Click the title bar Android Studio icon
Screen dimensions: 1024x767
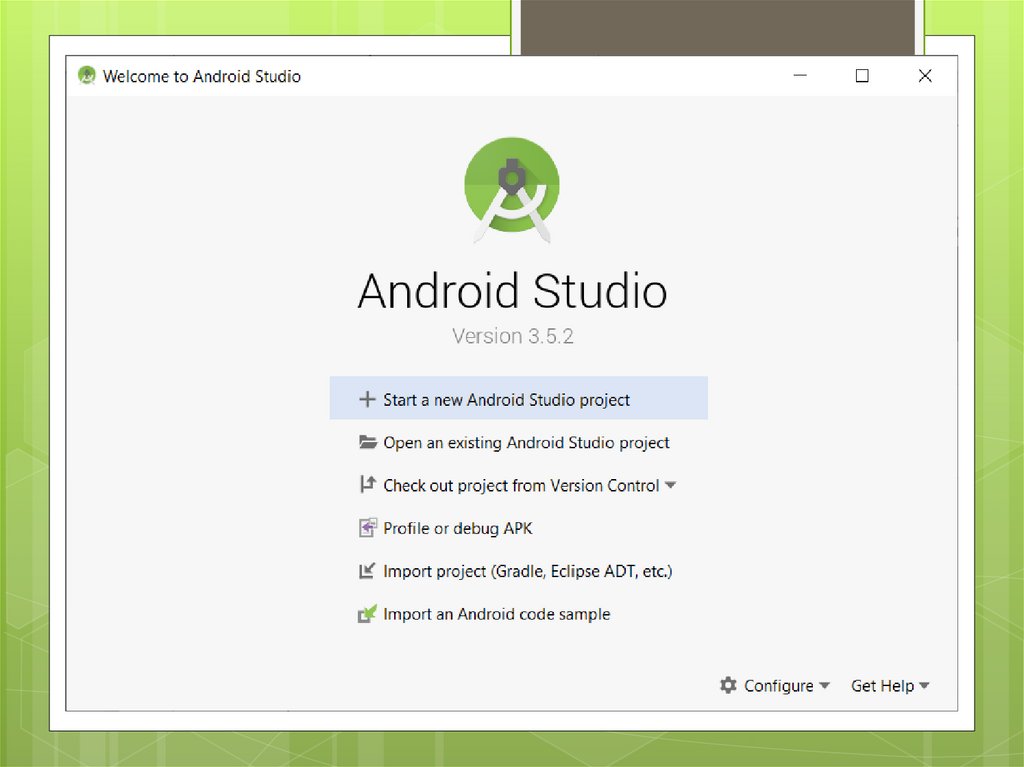pos(86,75)
